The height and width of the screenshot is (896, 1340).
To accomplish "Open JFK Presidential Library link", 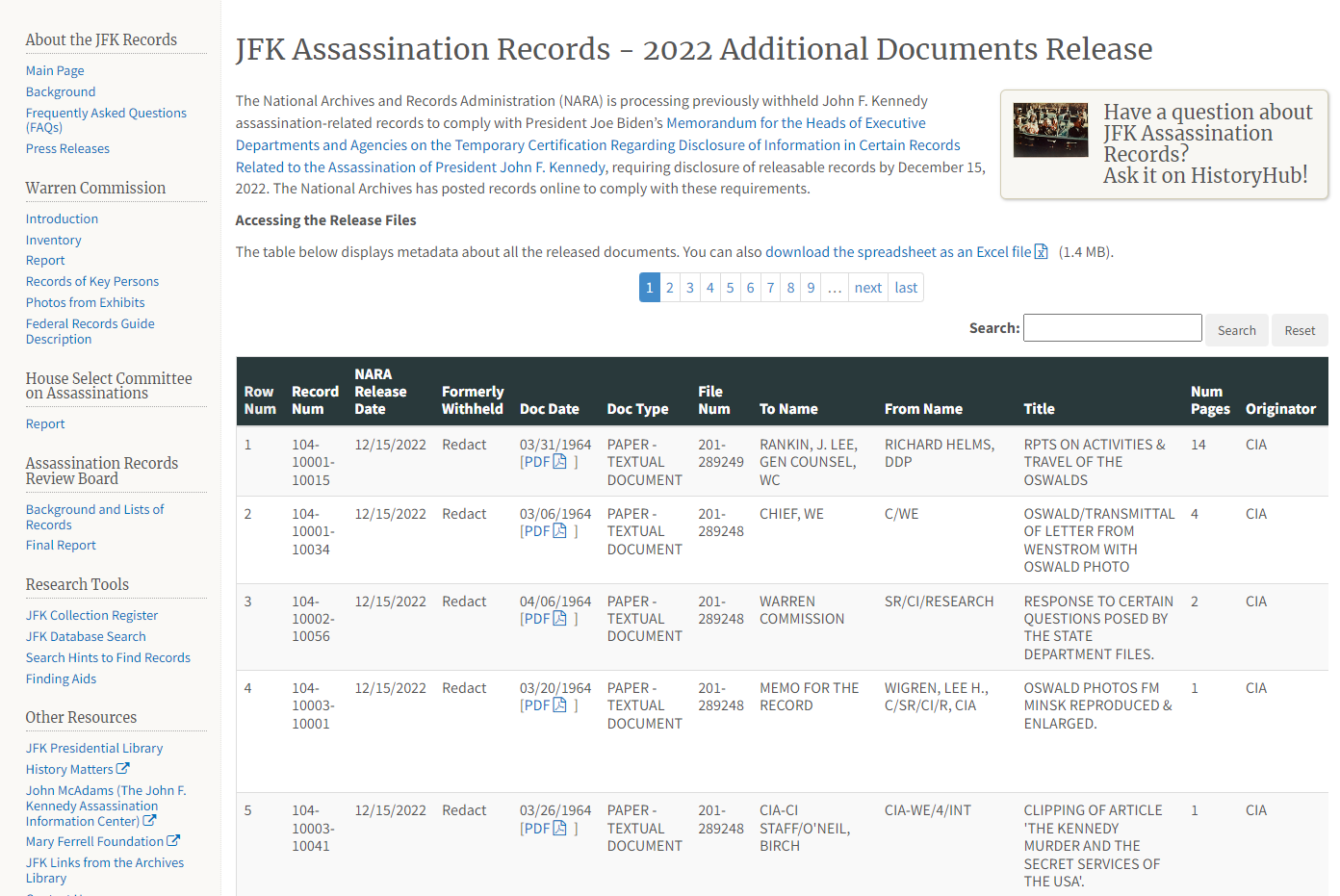I will [94, 748].
